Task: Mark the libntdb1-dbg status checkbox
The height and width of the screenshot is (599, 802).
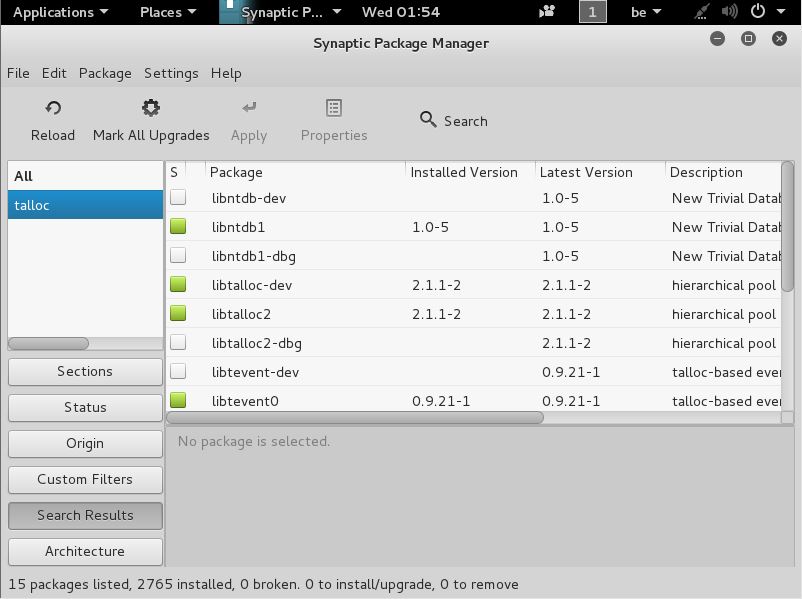Action: 178,255
